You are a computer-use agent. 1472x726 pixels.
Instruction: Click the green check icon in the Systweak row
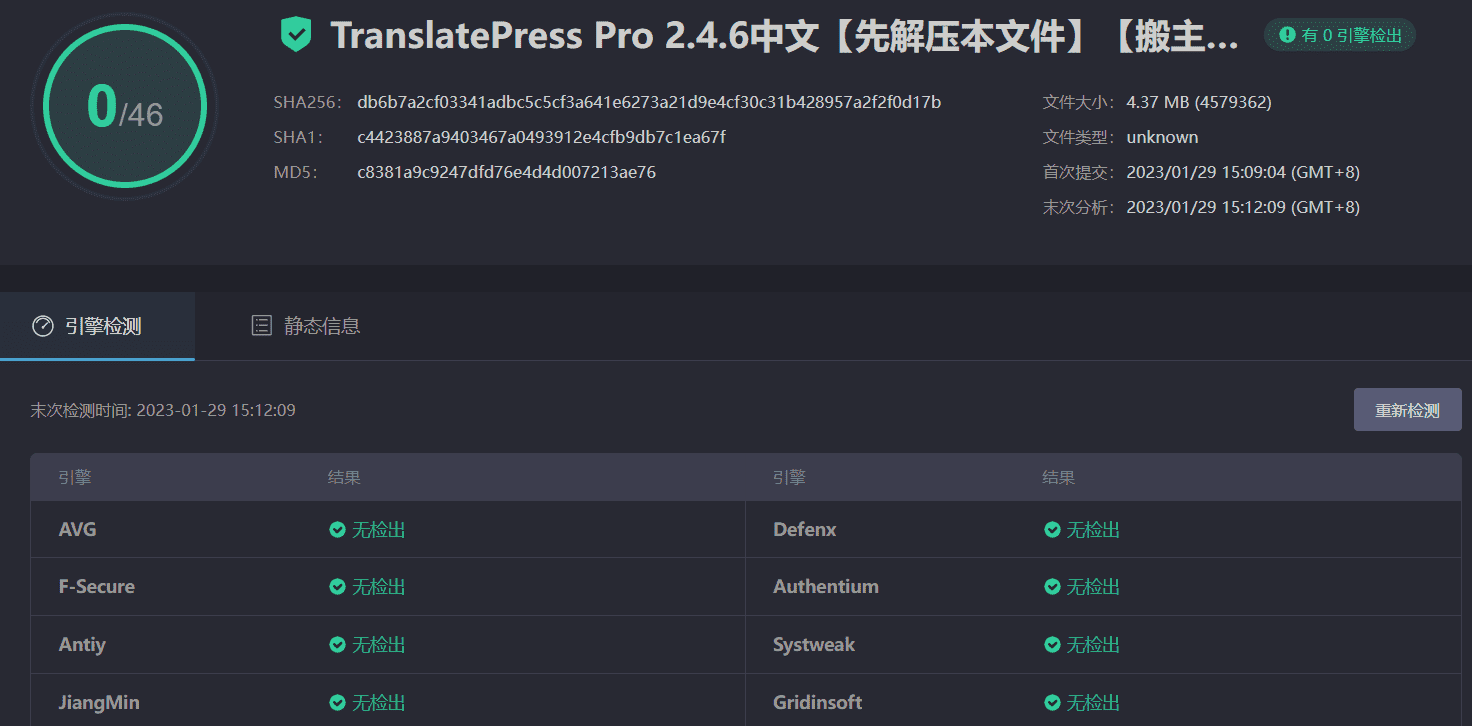1052,645
